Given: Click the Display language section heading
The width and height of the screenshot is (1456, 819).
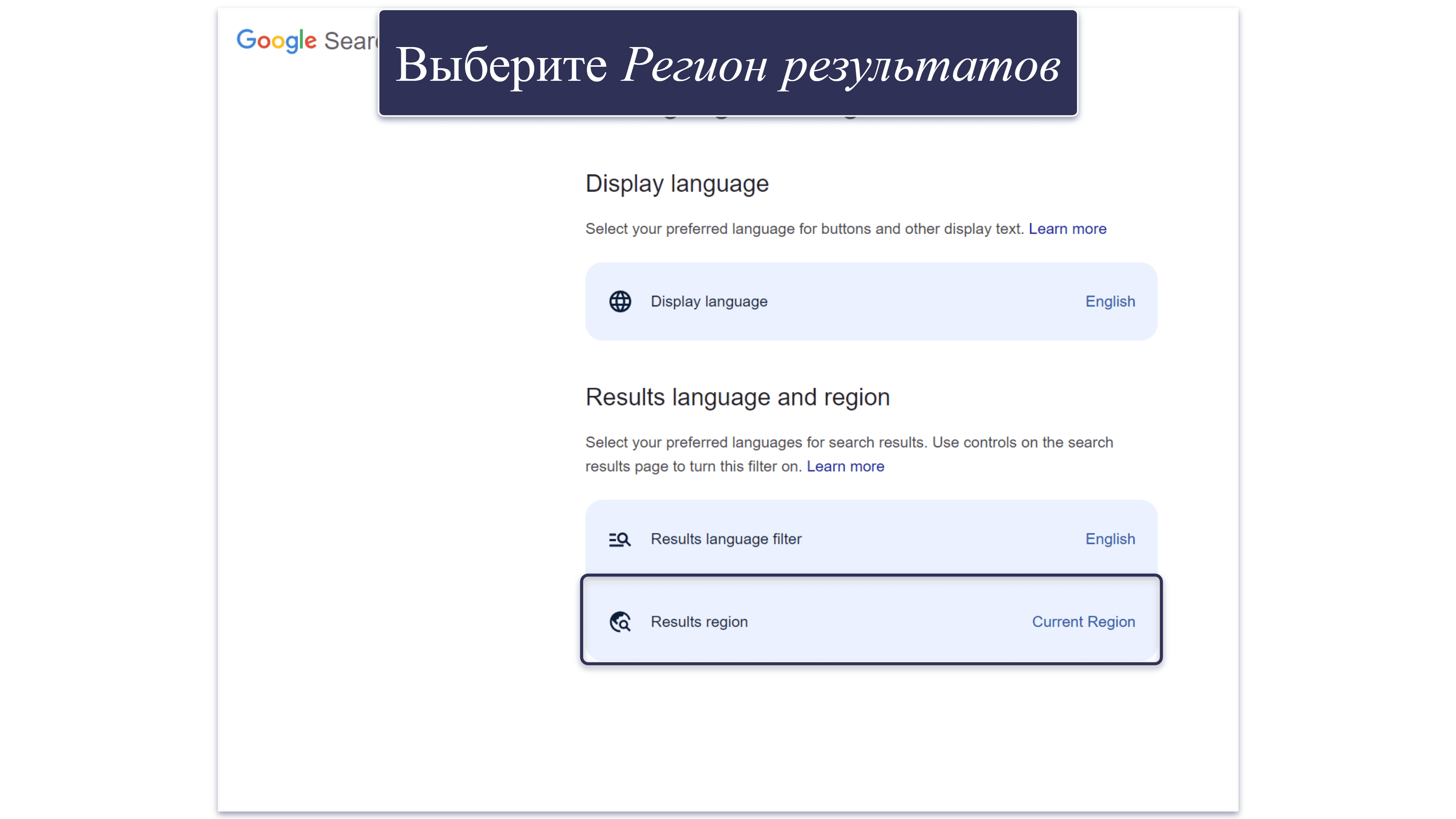Looking at the screenshot, I should click(677, 184).
